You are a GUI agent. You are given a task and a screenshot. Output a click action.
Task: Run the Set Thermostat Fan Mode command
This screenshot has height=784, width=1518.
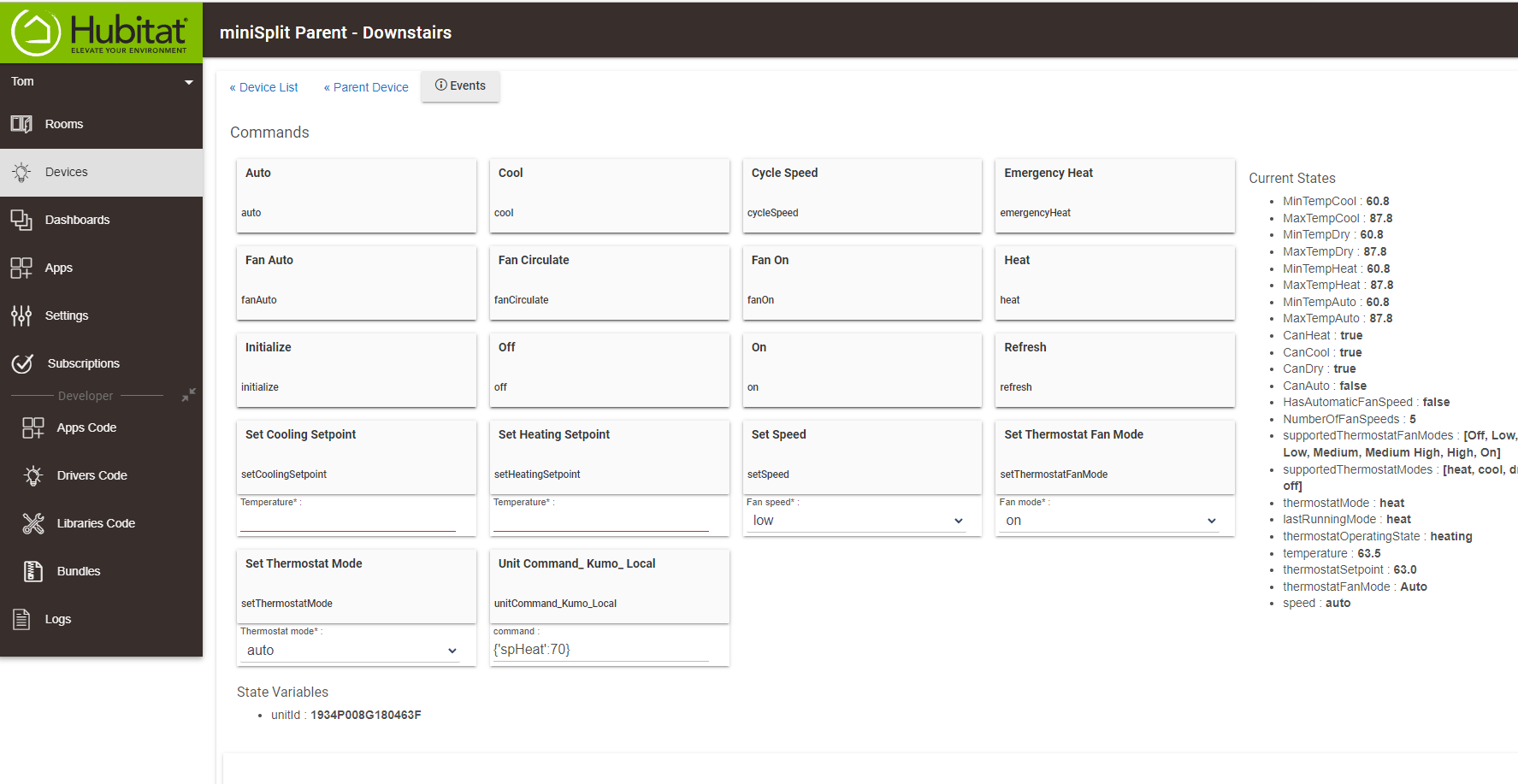[1115, 457]
